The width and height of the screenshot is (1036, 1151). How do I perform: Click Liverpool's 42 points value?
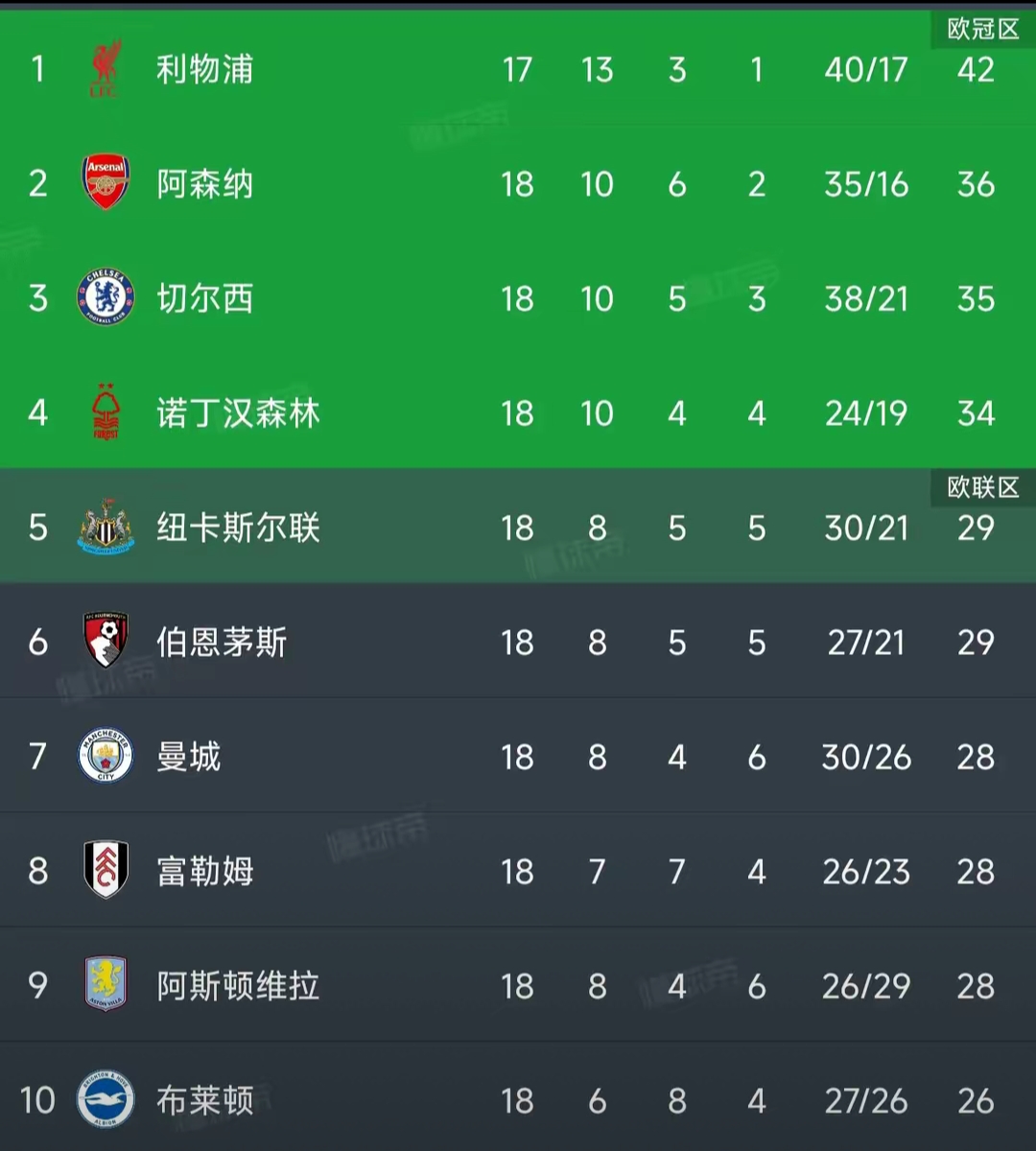[976, 69]
